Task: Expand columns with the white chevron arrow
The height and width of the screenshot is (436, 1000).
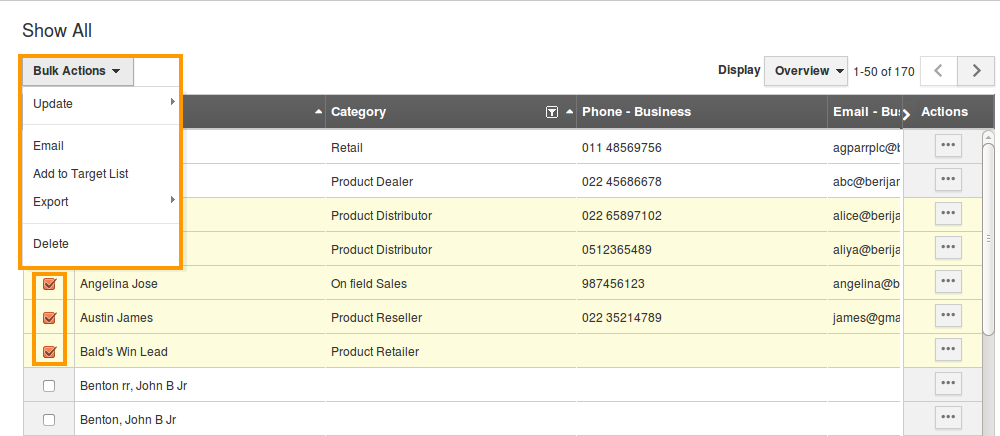Action: click(x=907, y=113)
